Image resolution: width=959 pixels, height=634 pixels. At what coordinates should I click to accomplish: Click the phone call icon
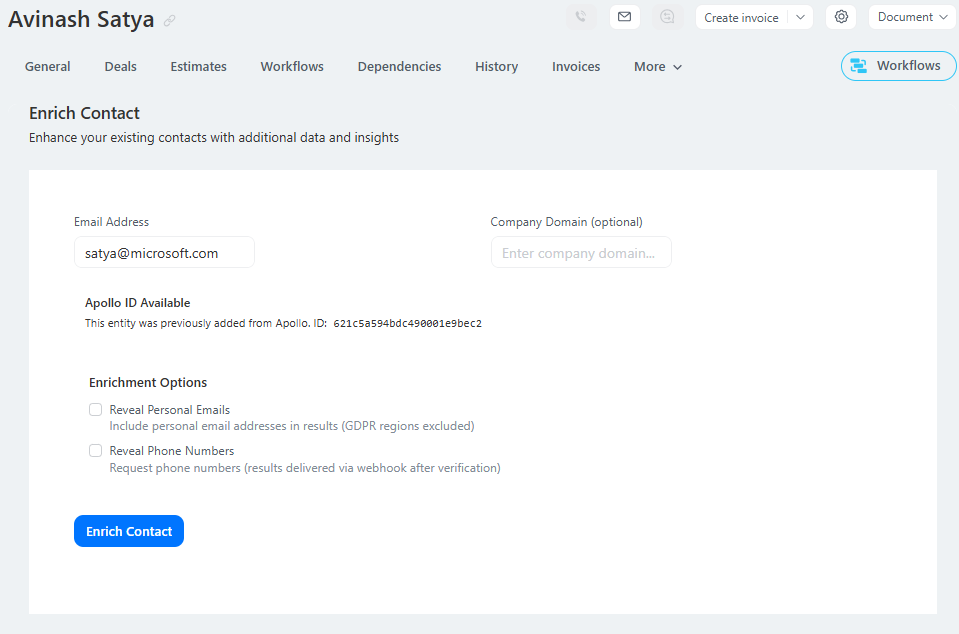(x=581, y=17)
